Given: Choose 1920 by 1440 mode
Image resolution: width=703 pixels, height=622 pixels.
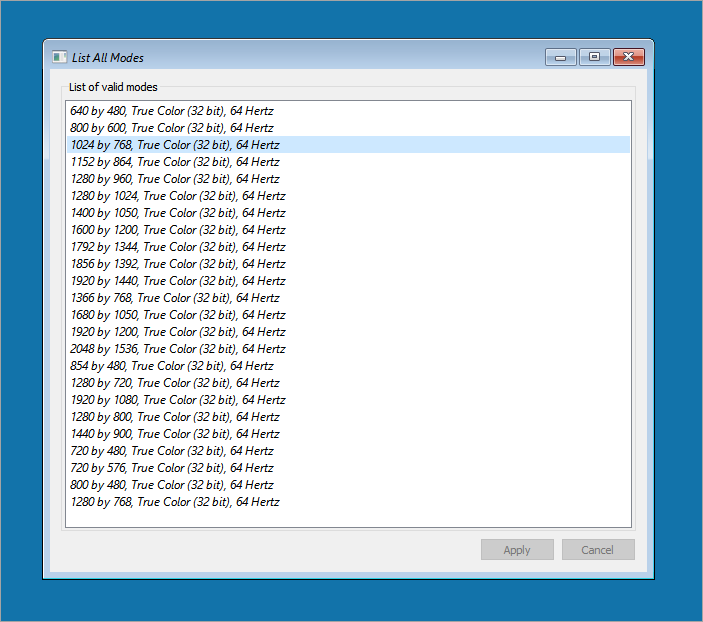Looking at the screenshot, I should click(x=348, y=281).
